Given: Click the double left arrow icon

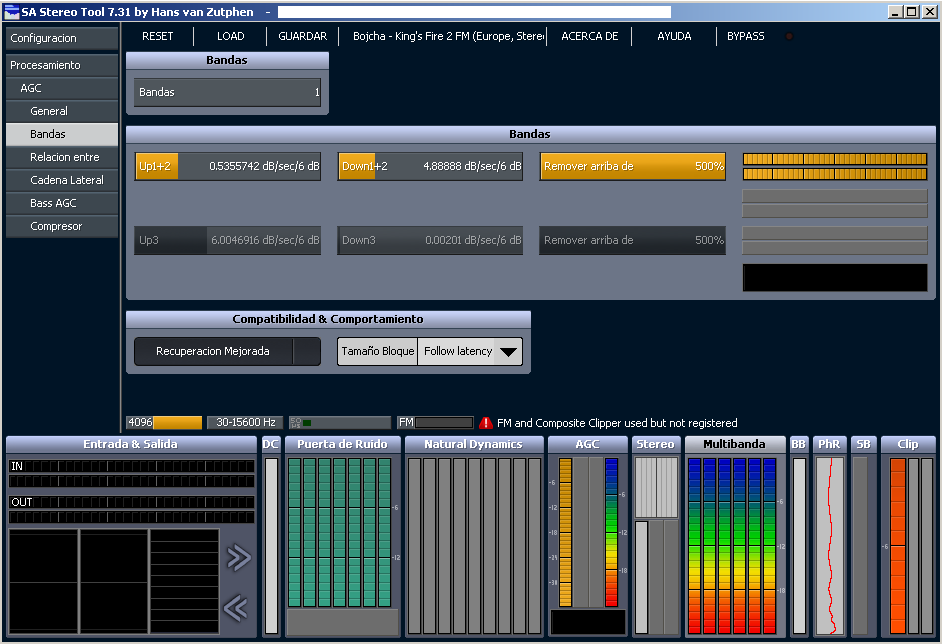Looking at the screenshot, I should coord(236,608).
